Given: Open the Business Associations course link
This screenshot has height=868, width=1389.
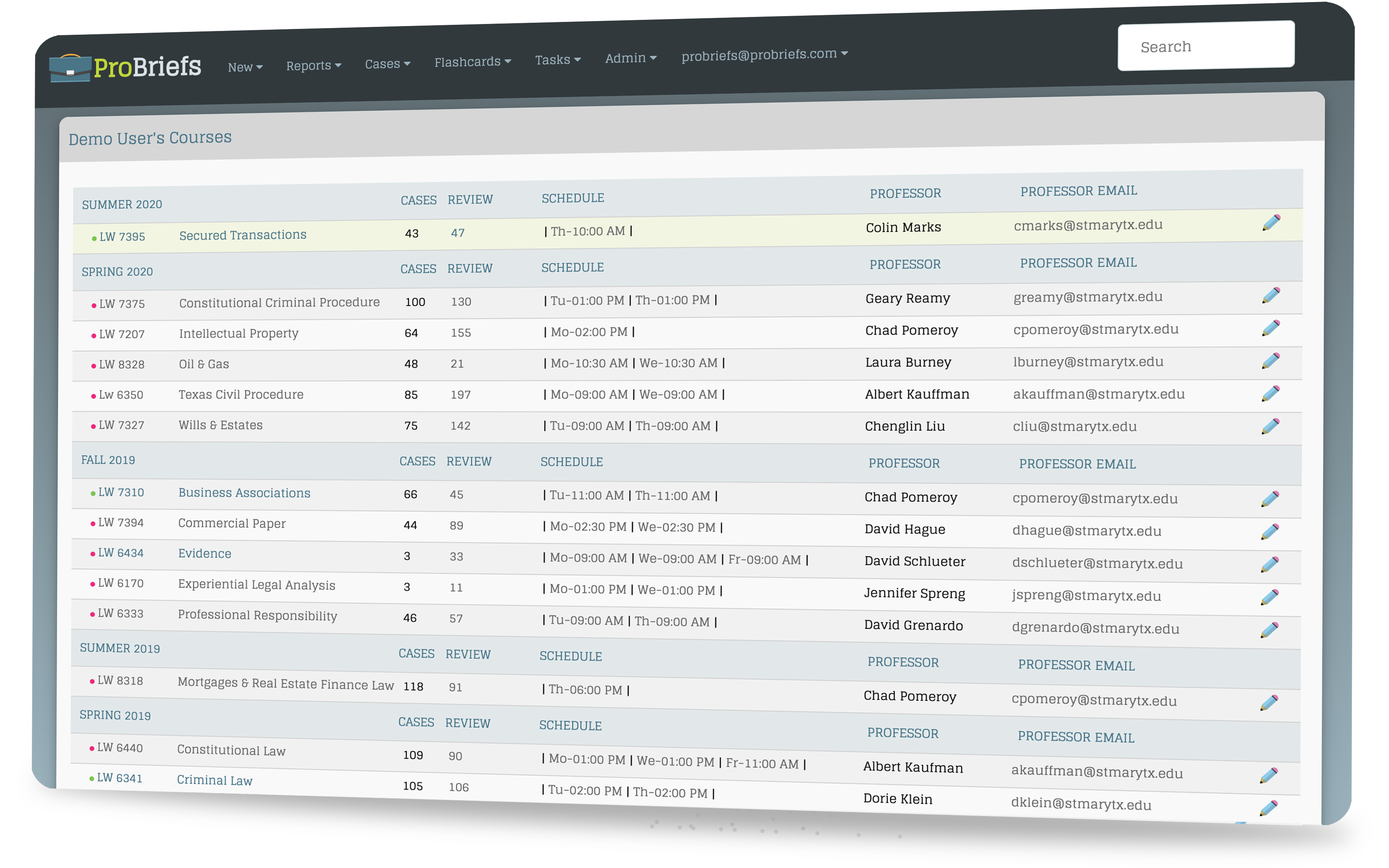Looking at the screenshot, I should pos(244,493).
